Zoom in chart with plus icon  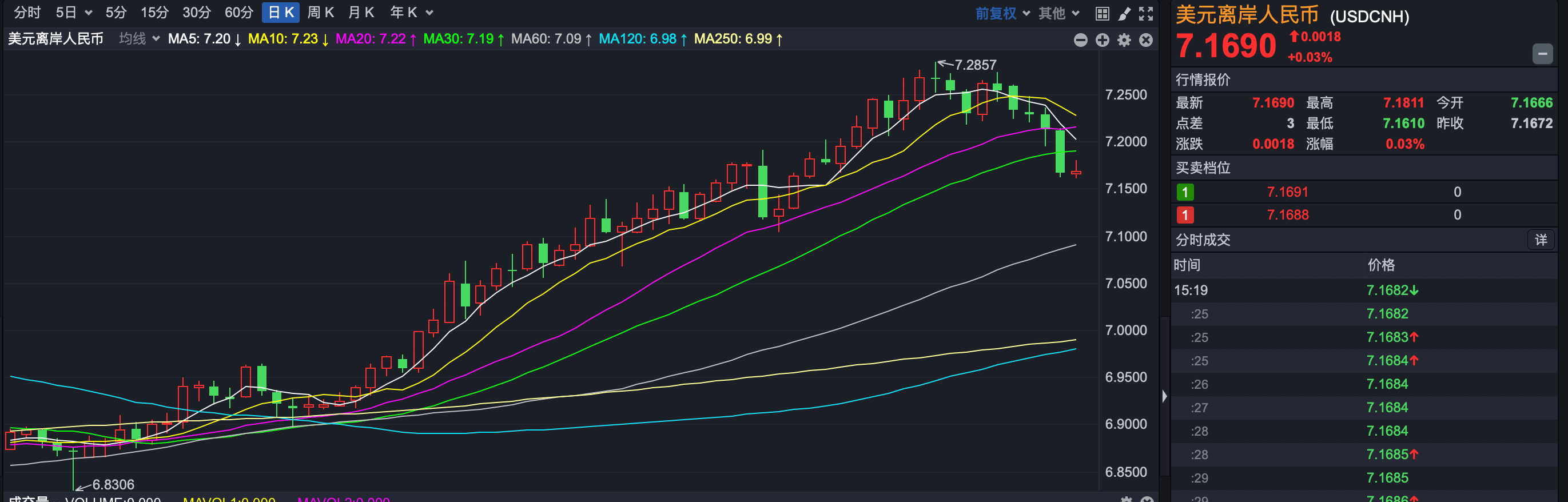tap(1103, 40)
